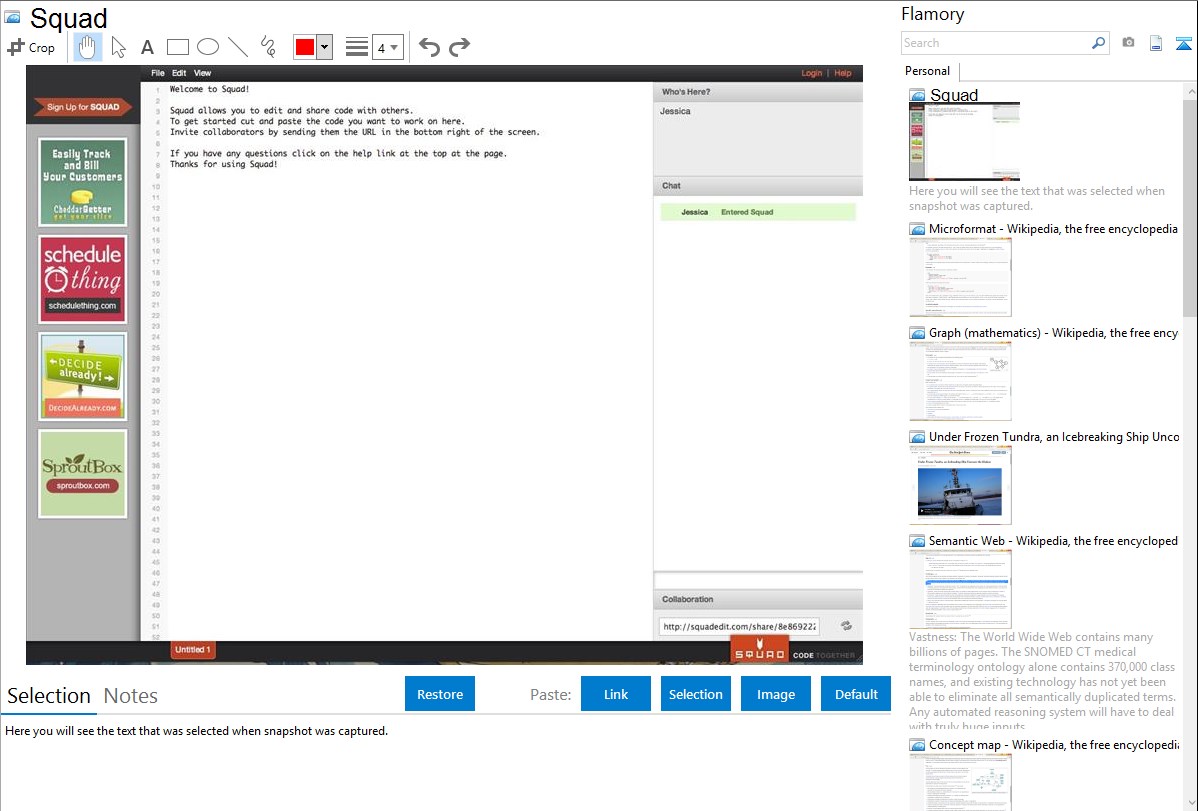Viewport: 1198px width, 811px height.
Task: Select user Jessica in Who's Here
Action: [x=675, y=112]
